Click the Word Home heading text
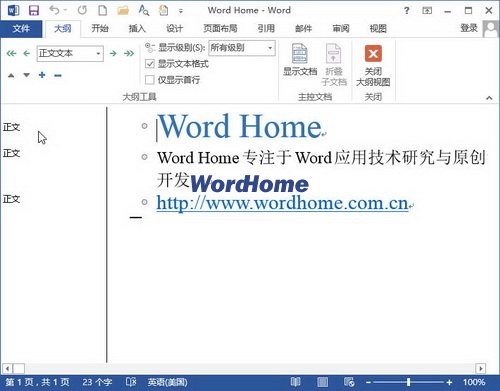 coord(240,126)
